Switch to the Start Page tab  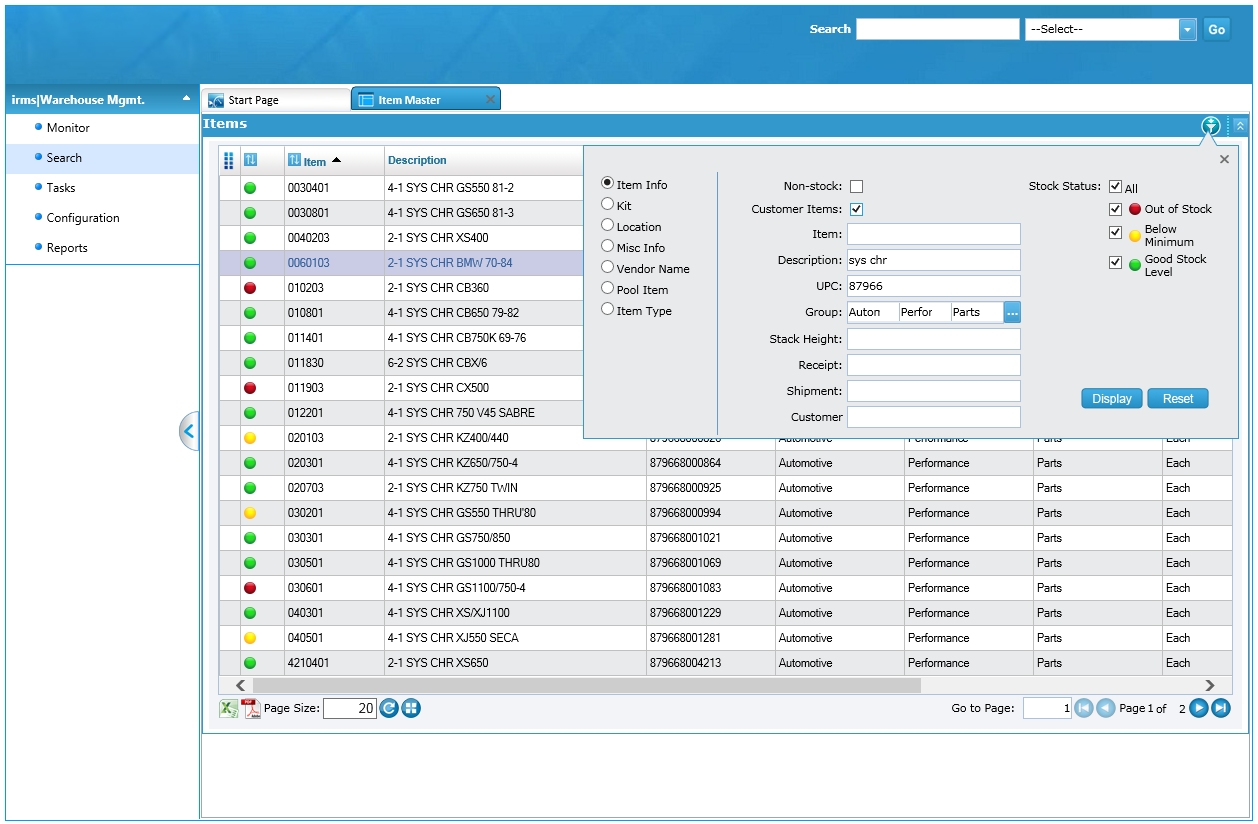click(x=253, y=100)
